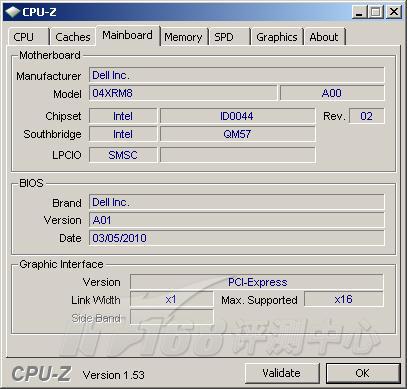Click the Version 1.53 text
The width and height of the screenshot is (407, 389).
pyautogui.click(x=114, y=375)
